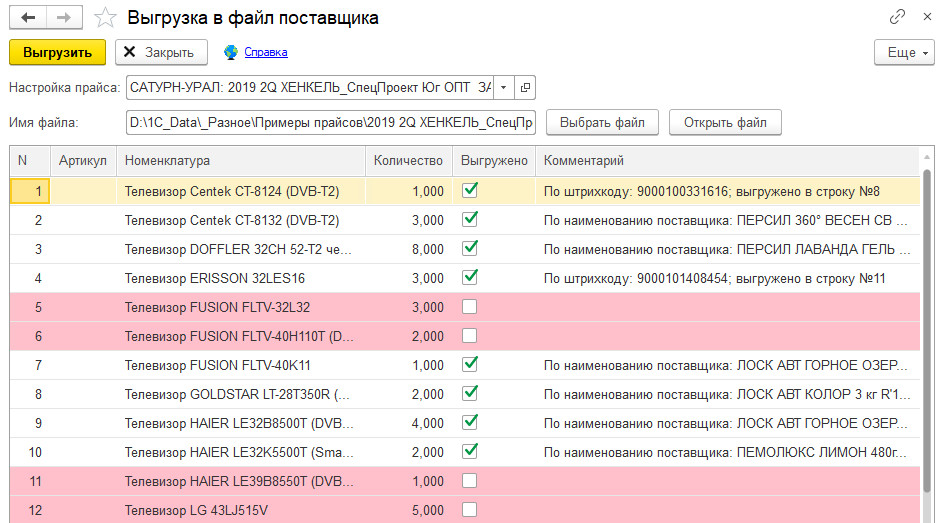The height and width of the screenshot is (523, 938).
Task: Click quantity 4,000 for HAIER LE32B8500T
Action: point(409,423)
